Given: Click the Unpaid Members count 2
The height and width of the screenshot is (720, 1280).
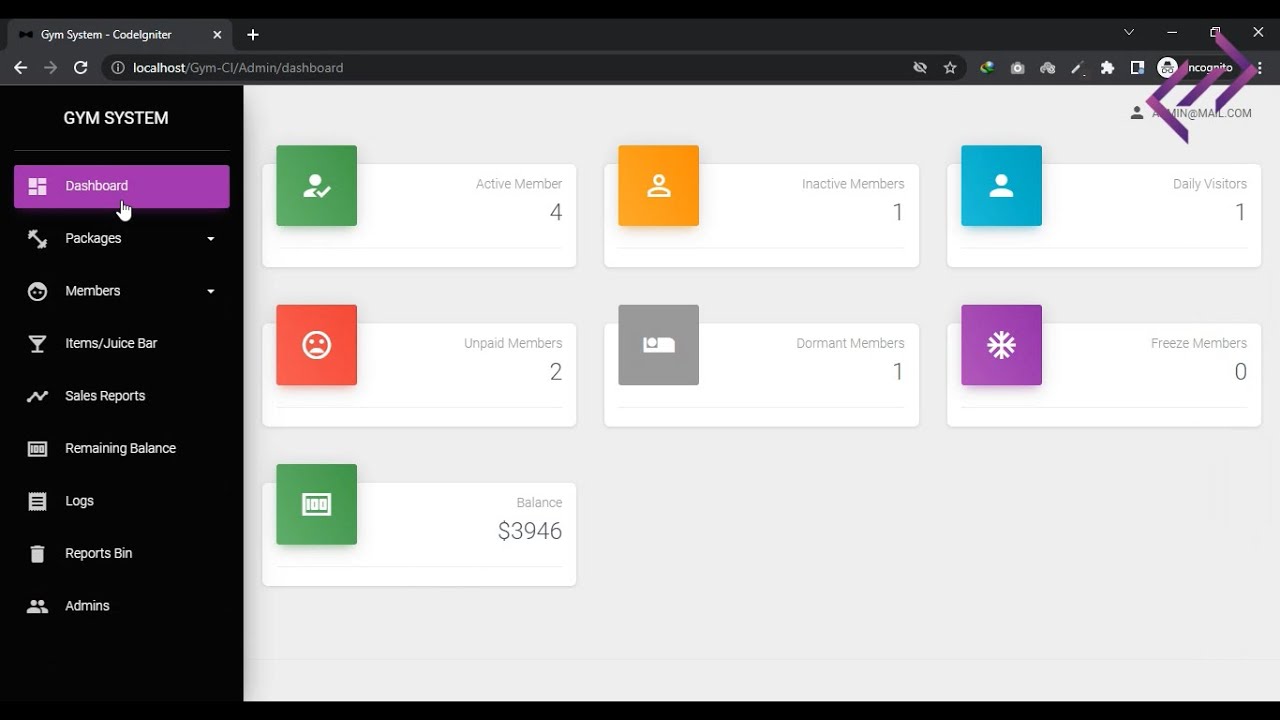Looking at the screenshot, I should pyautogui.click(x=556, y=372).
